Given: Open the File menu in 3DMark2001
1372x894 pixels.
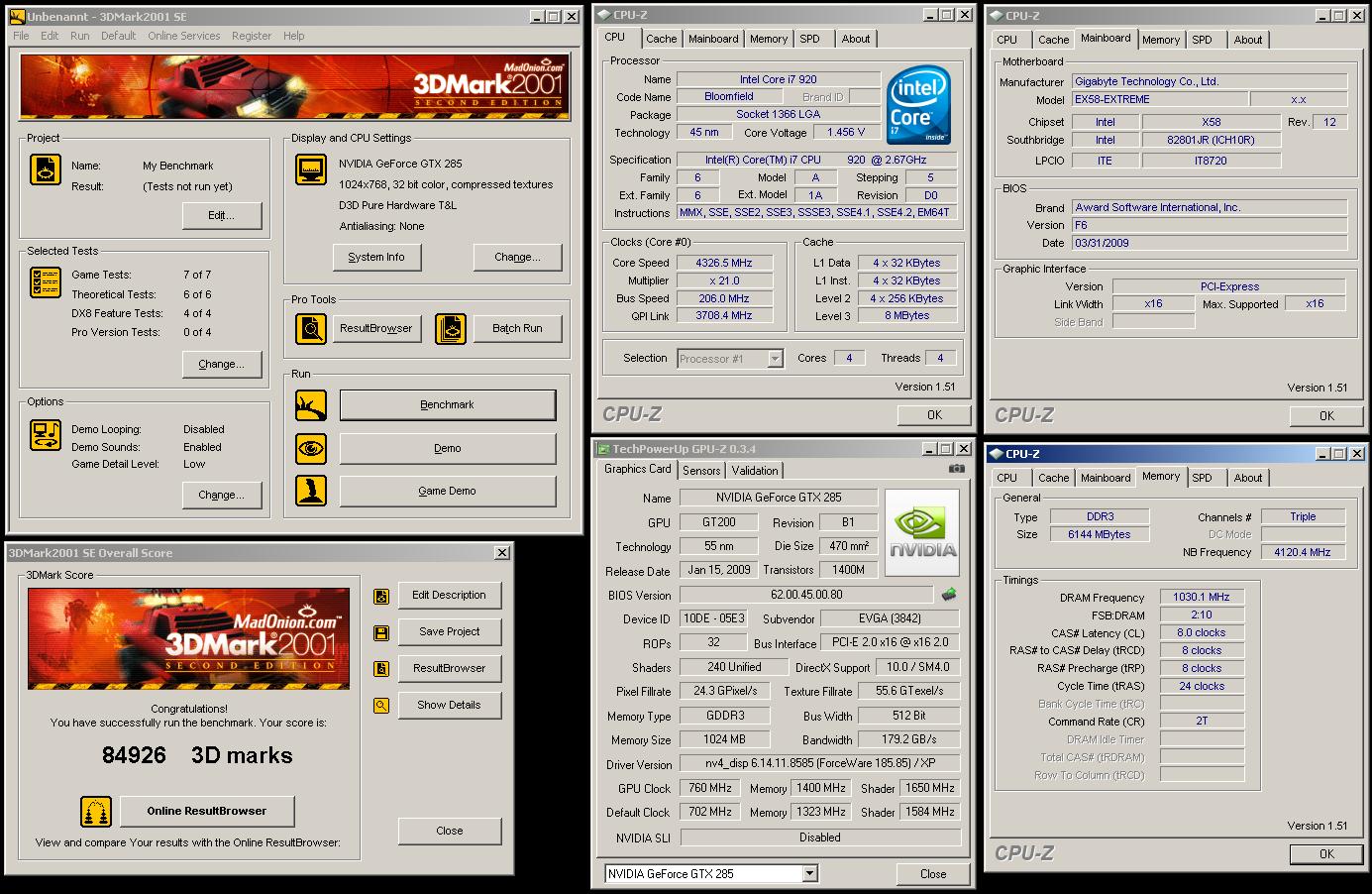Looking at the screenshot, I should pos(21,36).
